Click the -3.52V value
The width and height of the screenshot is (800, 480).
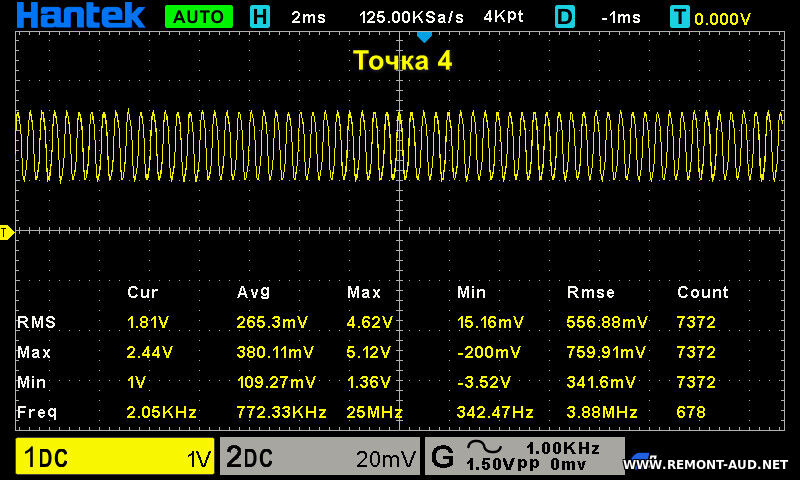pos(484,383)
